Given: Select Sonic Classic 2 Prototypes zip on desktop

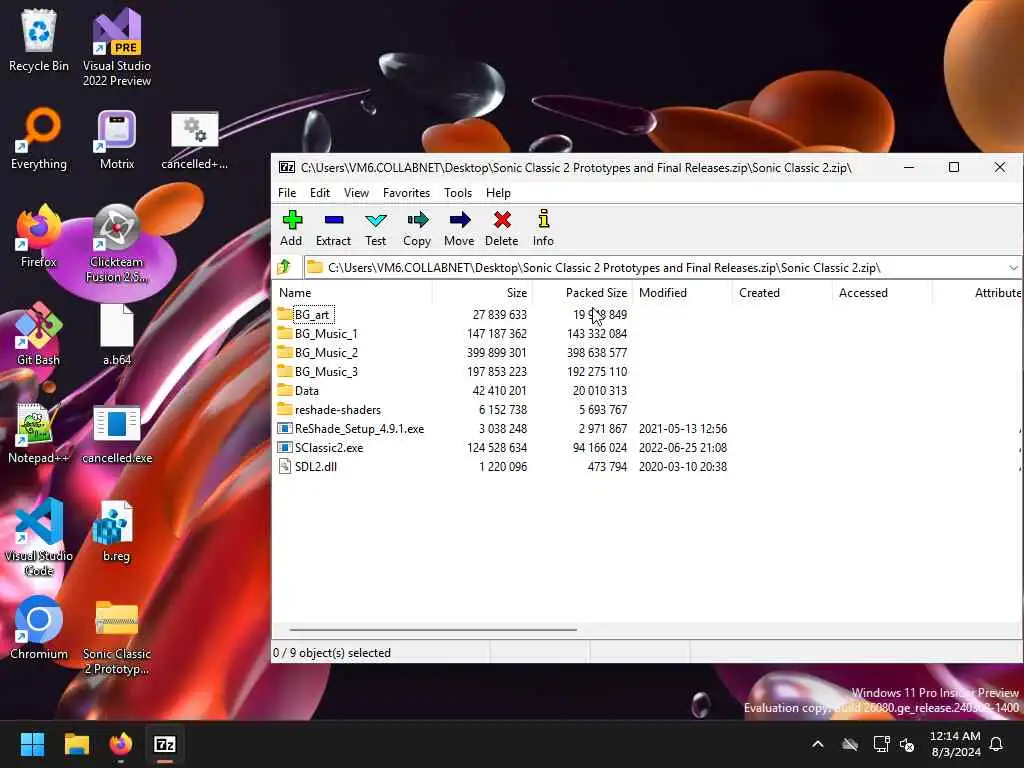Looking at the screenshot, I should (117, 637).
